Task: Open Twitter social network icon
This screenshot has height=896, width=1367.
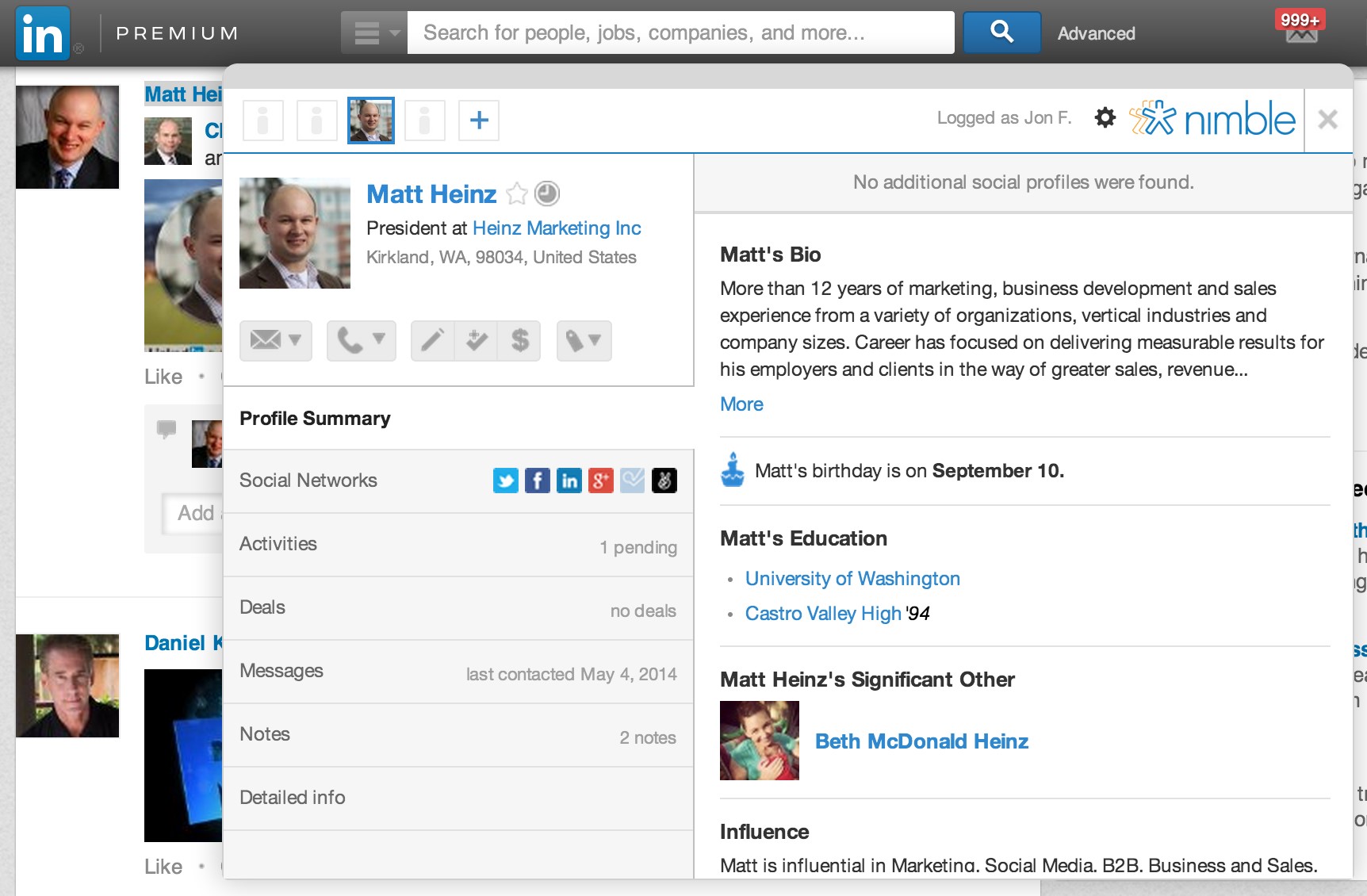Action: point(506,481)
